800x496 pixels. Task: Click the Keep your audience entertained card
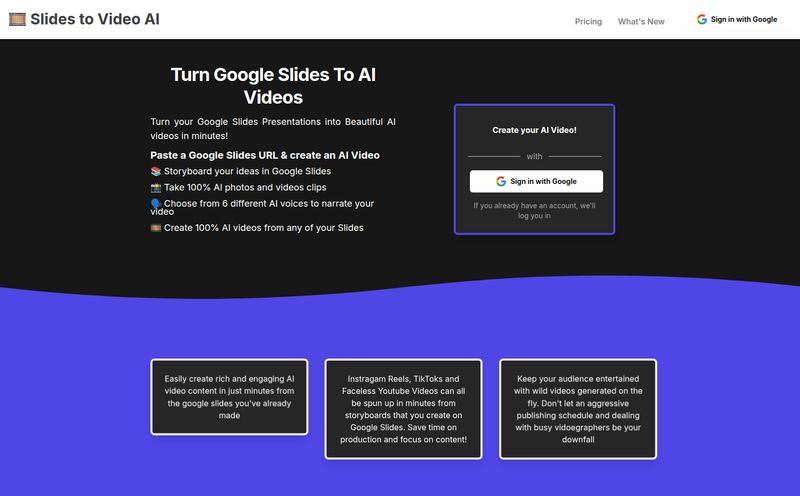(x=578, y=409)
